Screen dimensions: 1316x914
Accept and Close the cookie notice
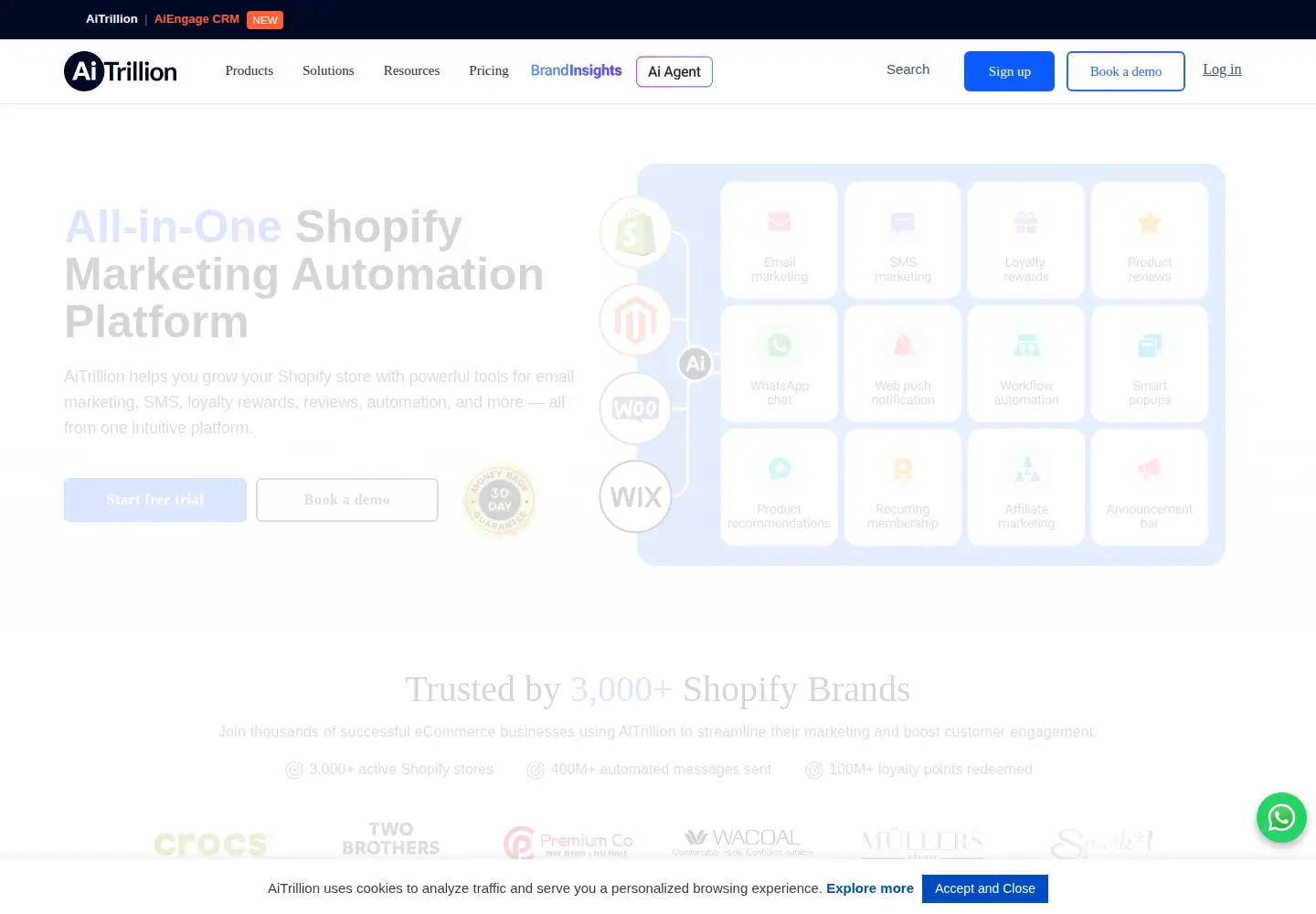[985, 888]
